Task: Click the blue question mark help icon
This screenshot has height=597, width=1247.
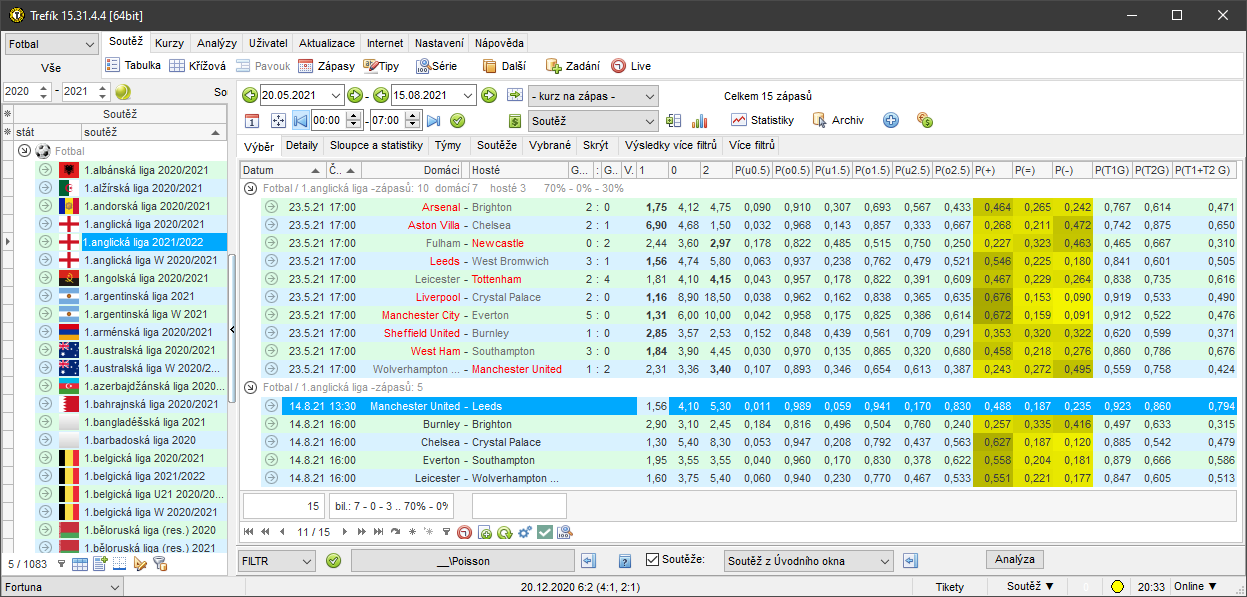Action: click(625, 561)
